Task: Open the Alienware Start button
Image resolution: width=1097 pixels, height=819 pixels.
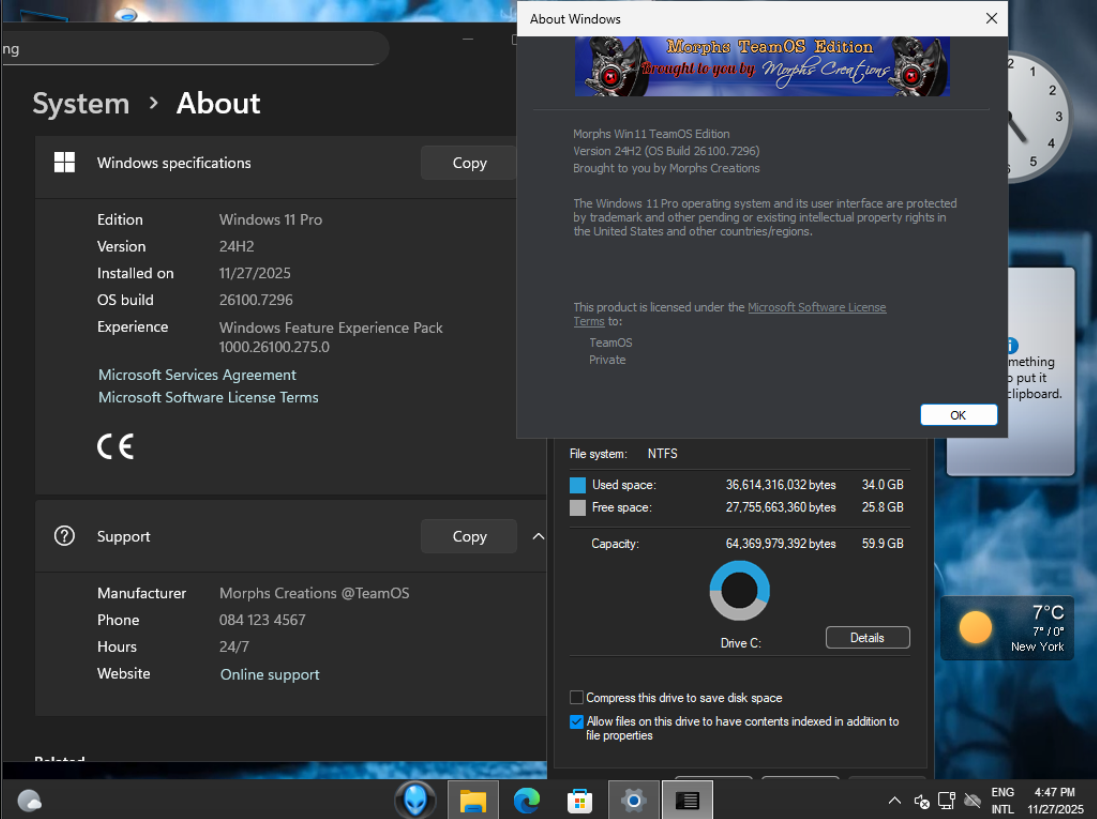Action: click(415, 800)
